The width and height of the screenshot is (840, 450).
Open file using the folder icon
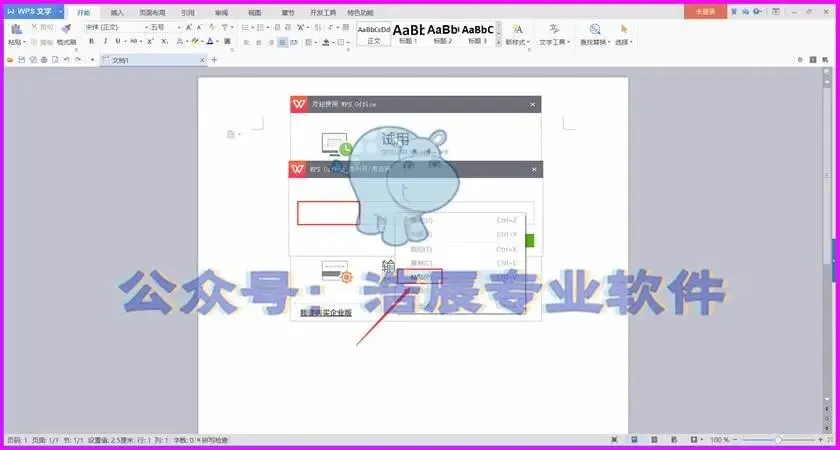(x=10, y=60)
